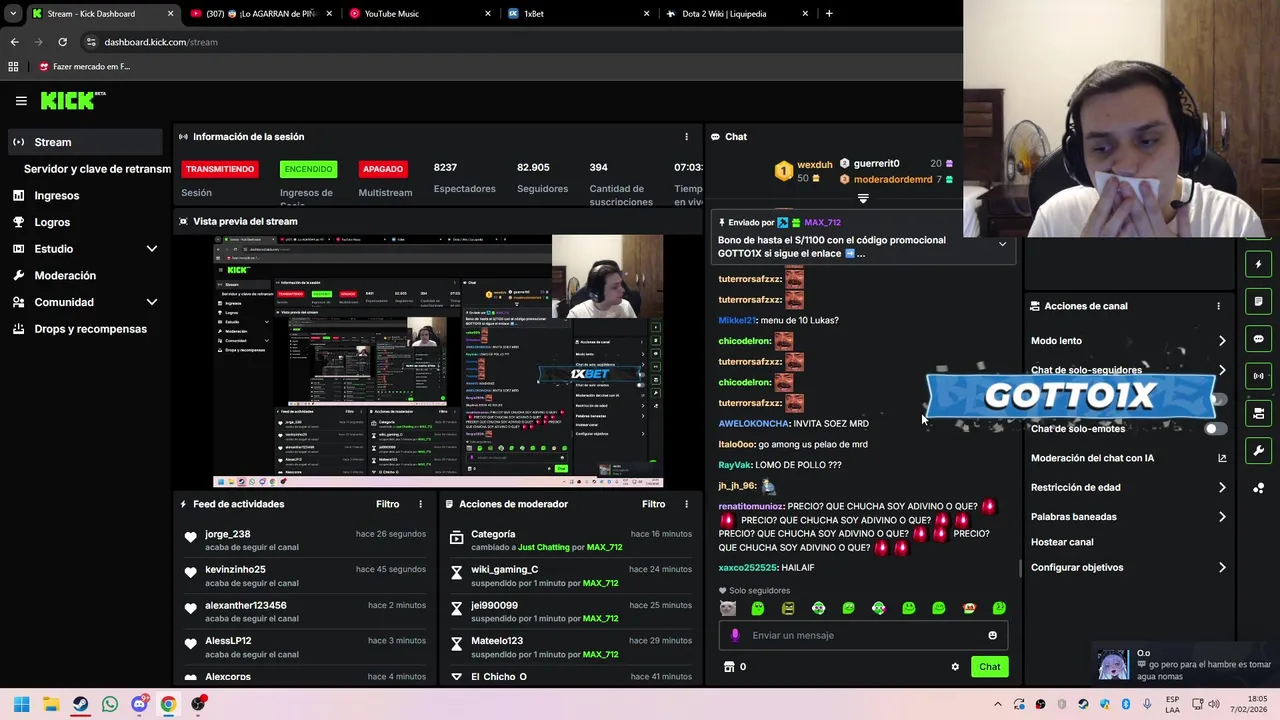The height and width of the screenshot is (720, 1280).
Task: Select Stream in the left sidebar
Action: point(85,142)
